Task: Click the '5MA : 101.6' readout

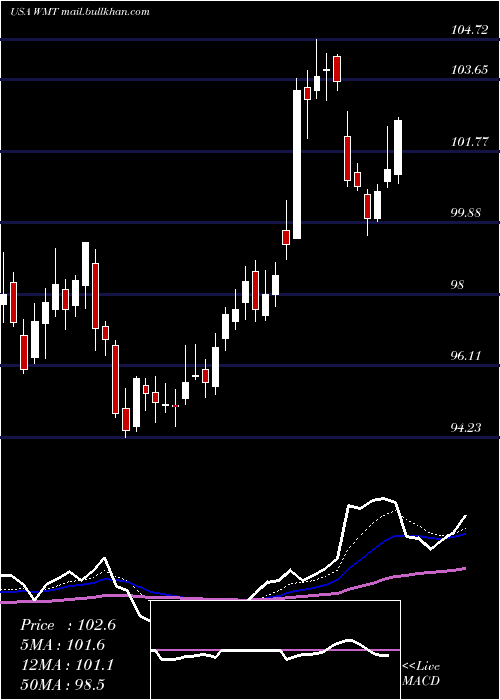Action: [x=63, y=645]
